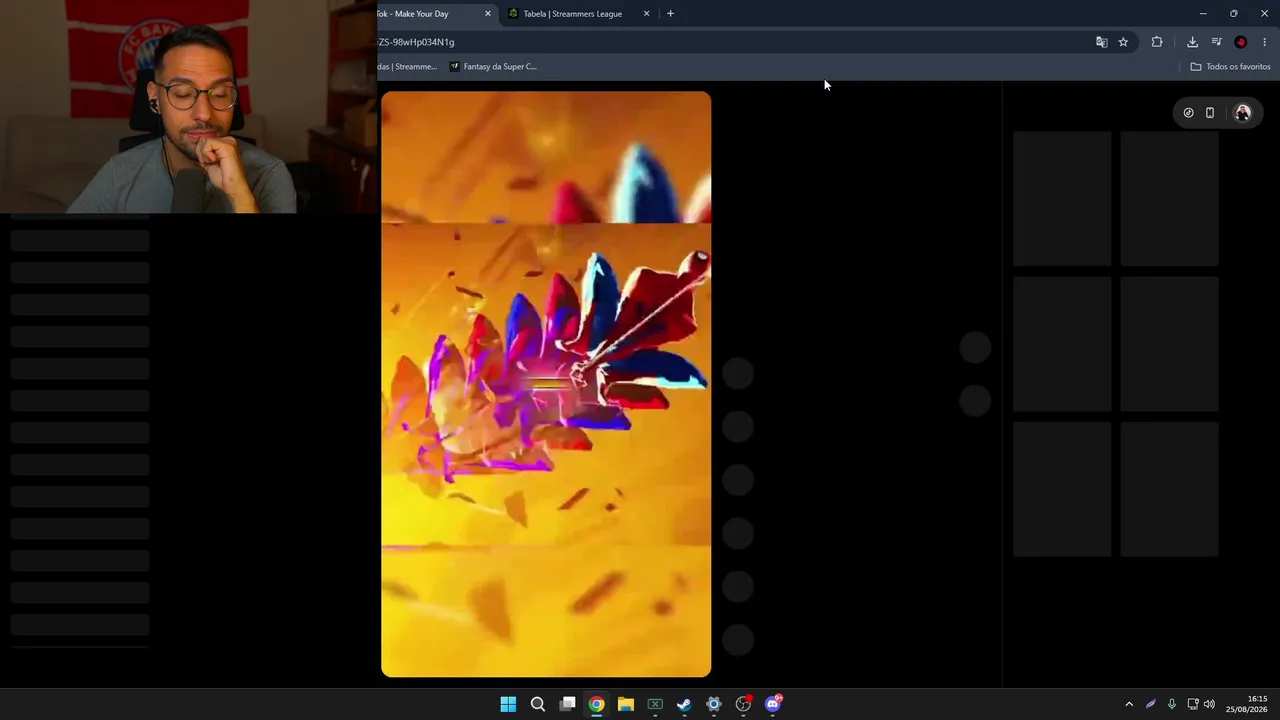
Task: Open the network tray icon
Action: [x=1193, y=704]
